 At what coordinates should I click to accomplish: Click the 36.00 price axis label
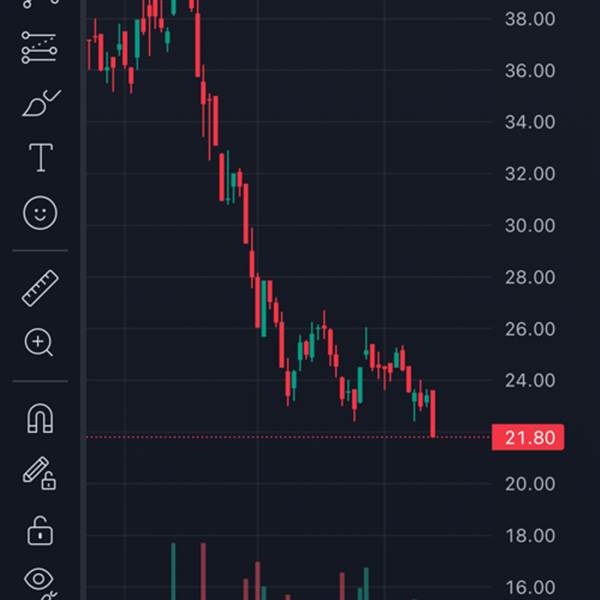530,70
